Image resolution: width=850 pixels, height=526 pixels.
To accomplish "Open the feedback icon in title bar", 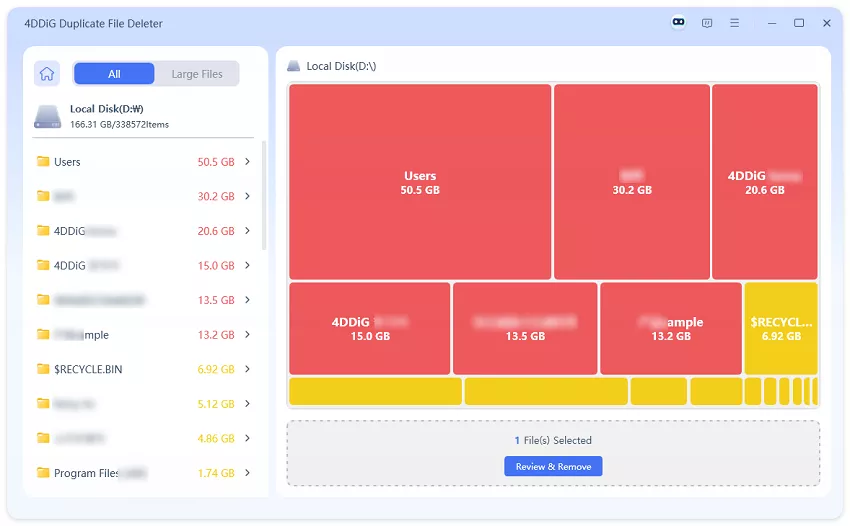I will pos(707,23).
